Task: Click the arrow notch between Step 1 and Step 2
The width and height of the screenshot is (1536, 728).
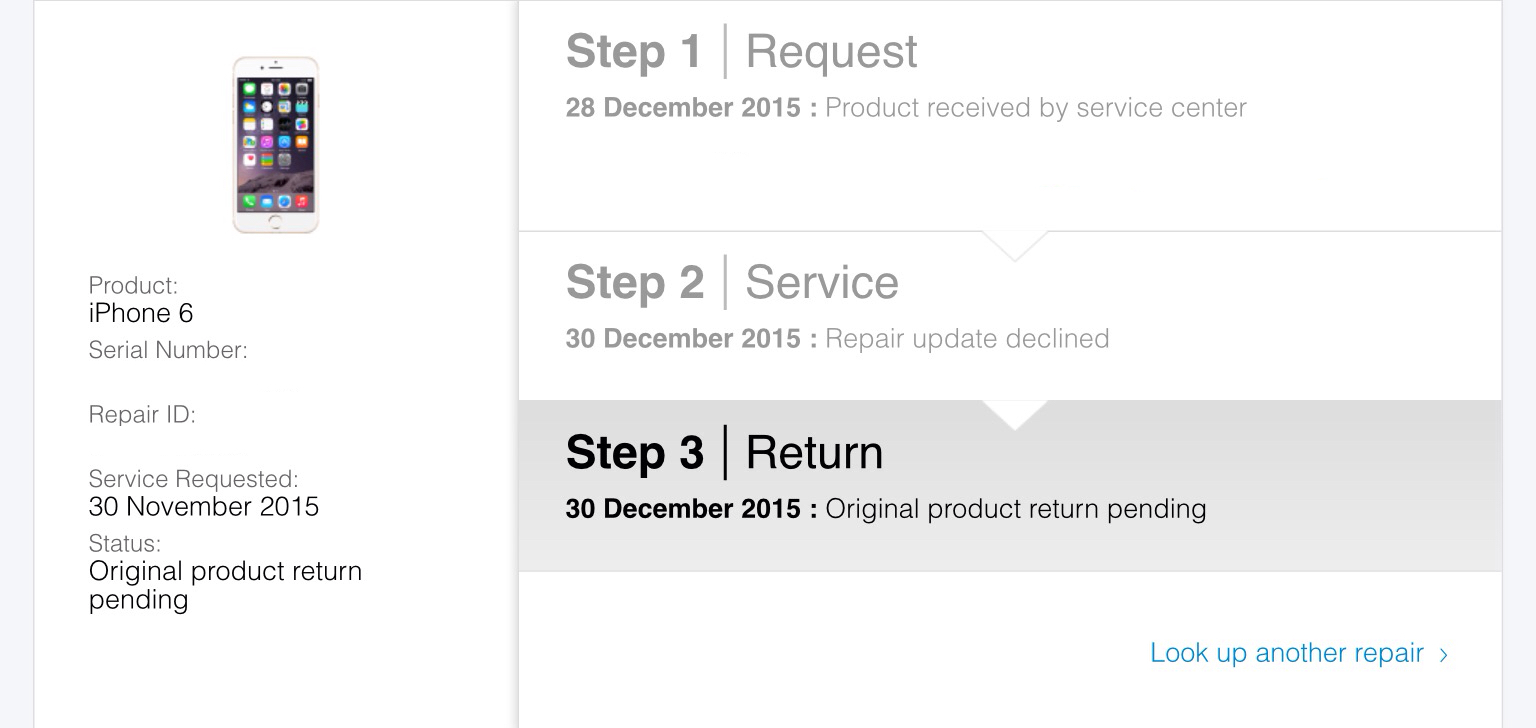Action: point(1014,245)
